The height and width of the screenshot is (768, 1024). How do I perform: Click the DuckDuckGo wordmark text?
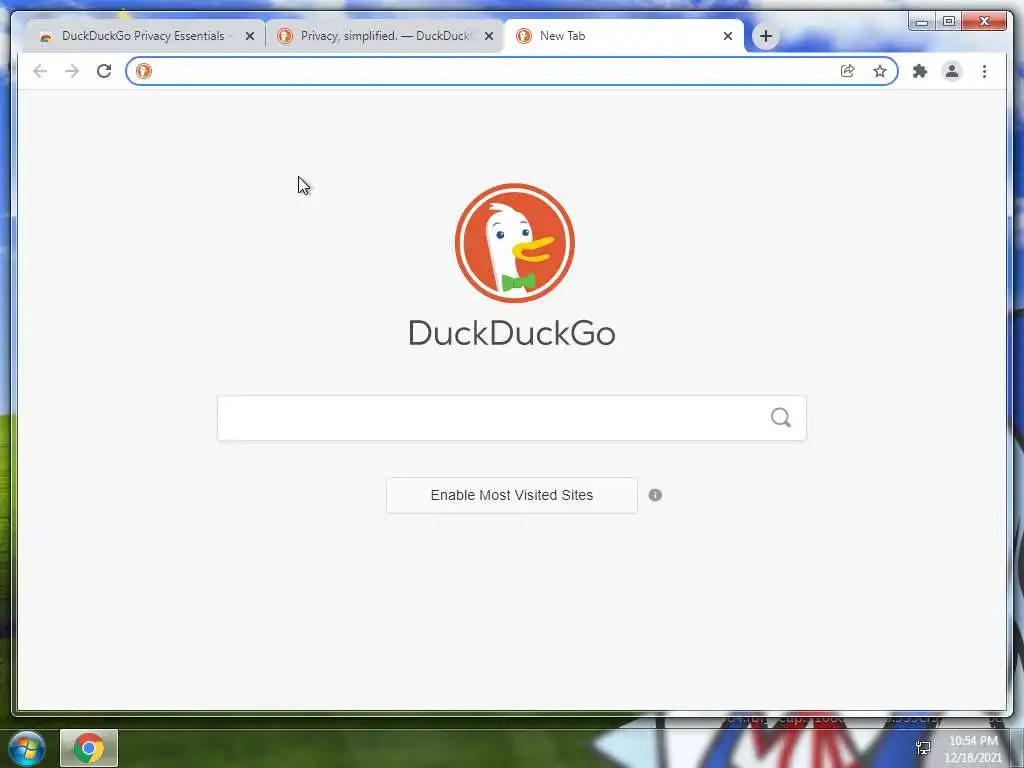(511, 333)
